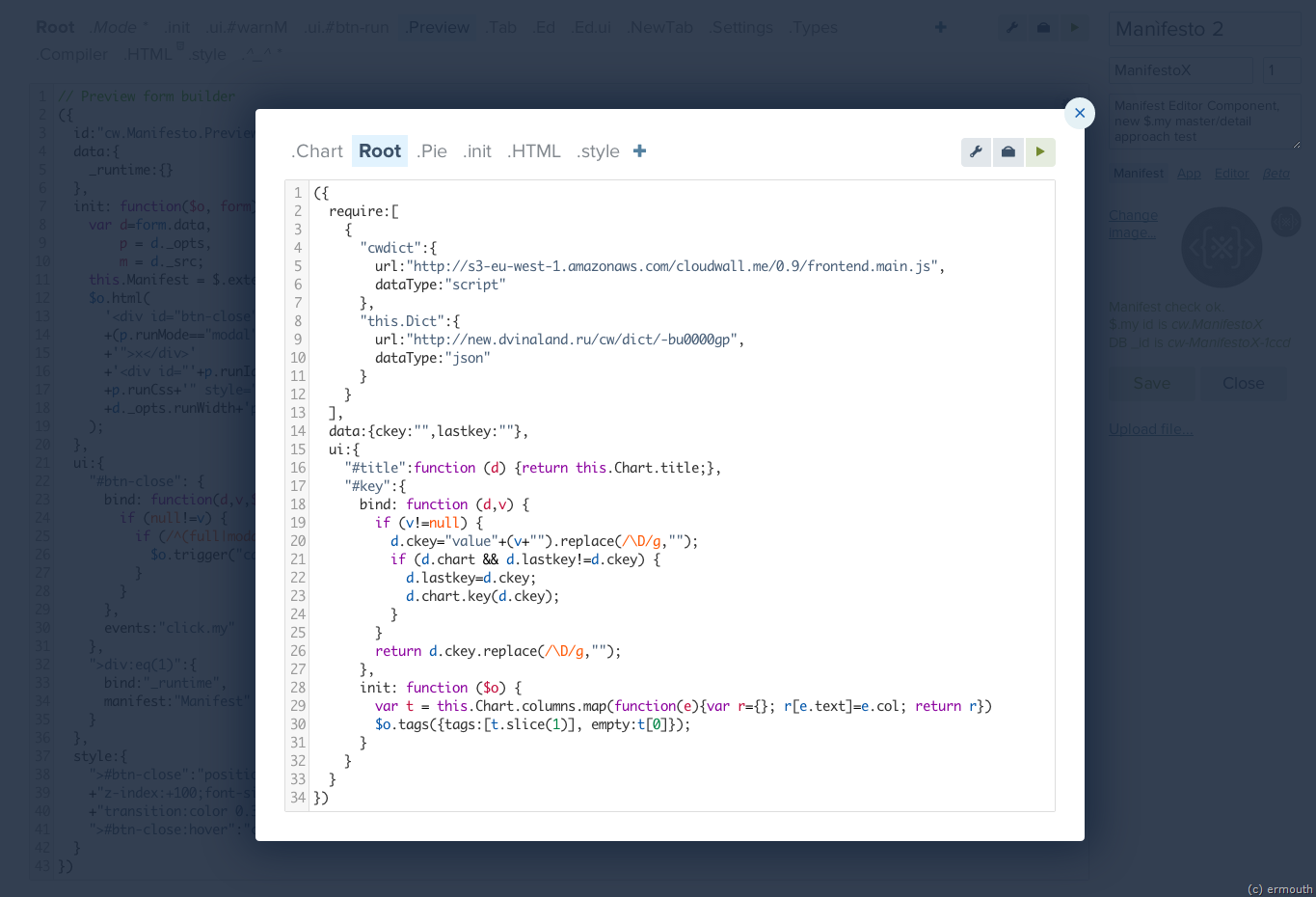Click the play icon in the background editor toolbar

pyautogui.click(x=1074, y=28)
